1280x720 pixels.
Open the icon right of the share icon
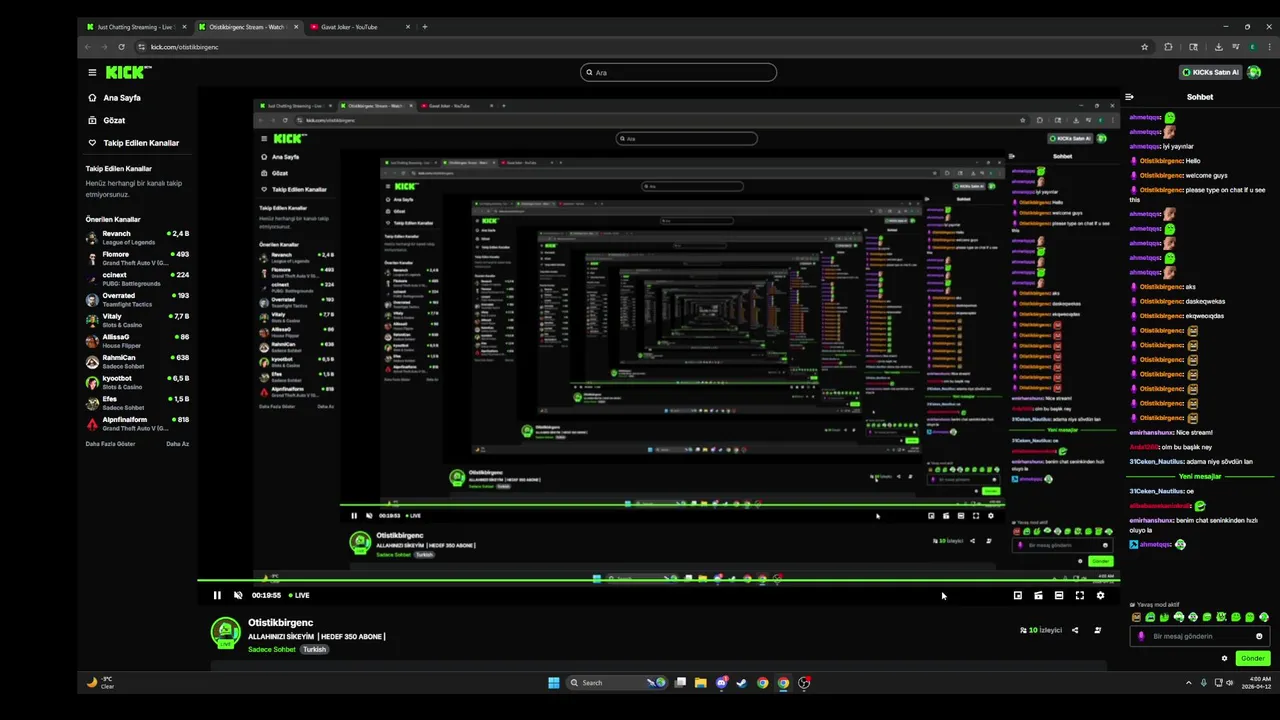1098,630
